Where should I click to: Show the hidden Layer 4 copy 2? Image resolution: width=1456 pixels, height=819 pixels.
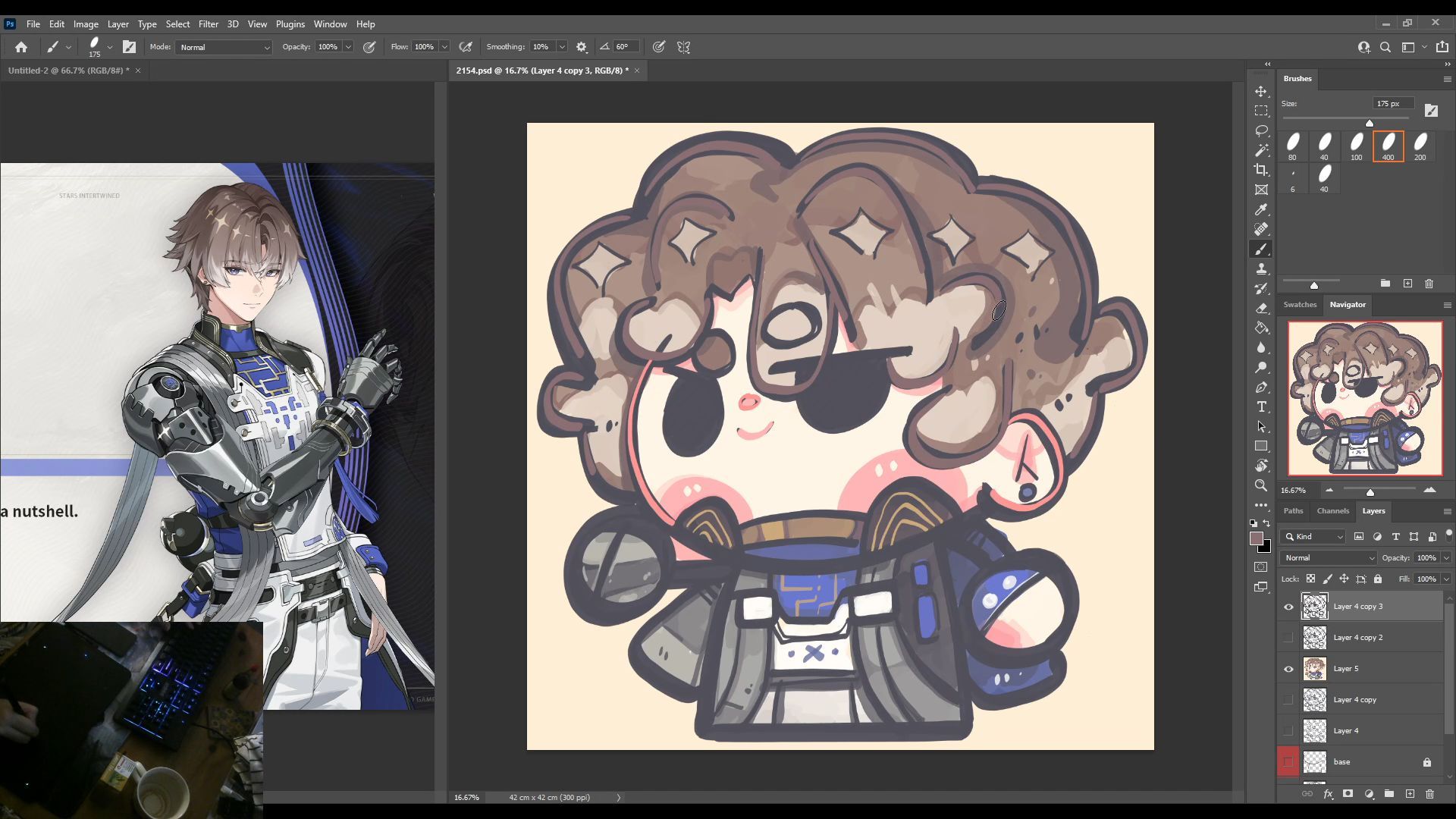pos(1288,638)
